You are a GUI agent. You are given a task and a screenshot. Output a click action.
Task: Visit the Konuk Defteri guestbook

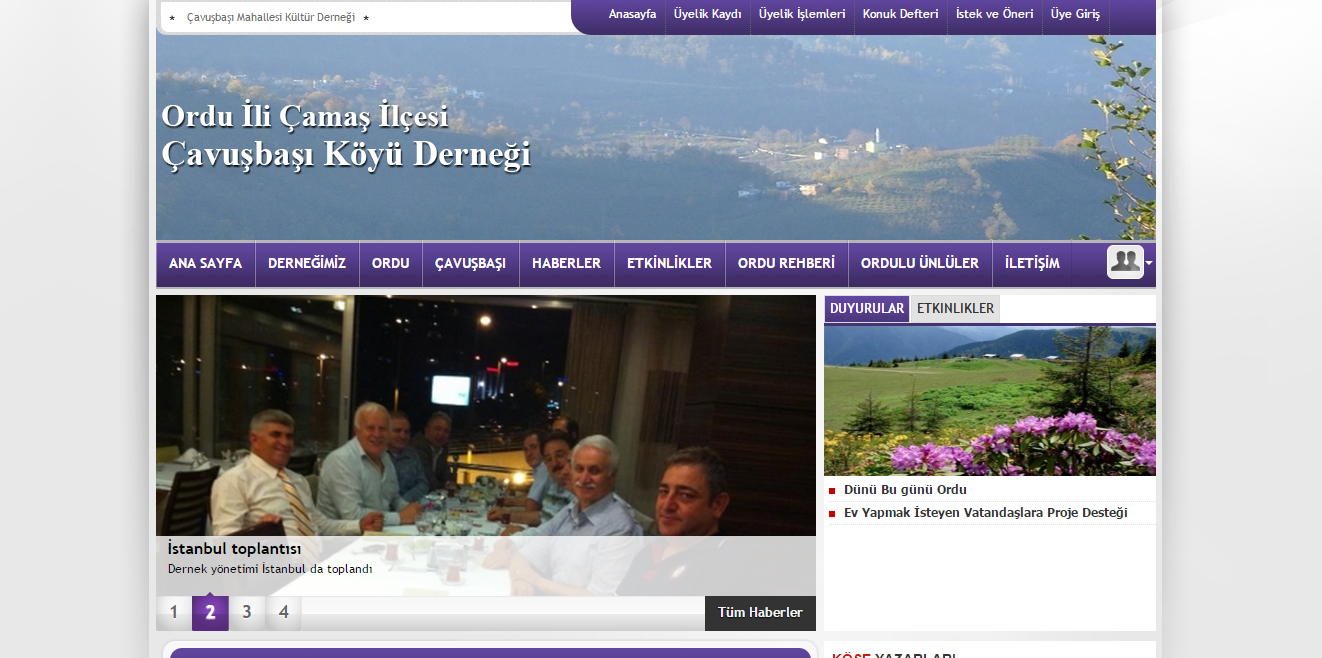point(900,14)
